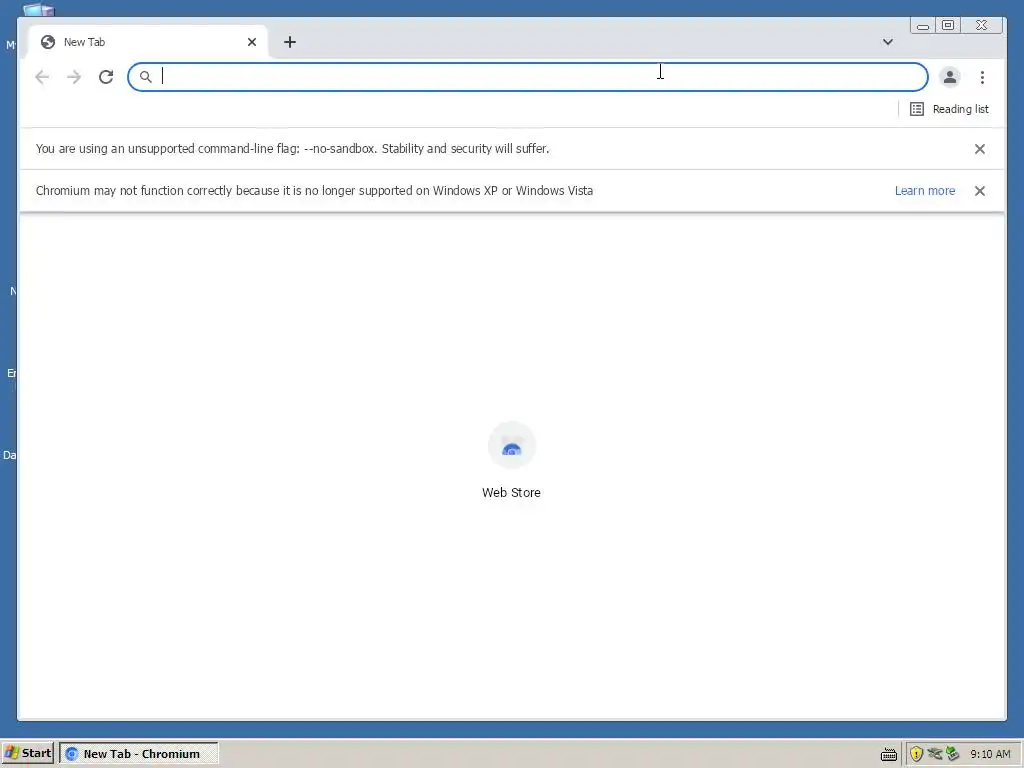Dismiss the unsupported Windows XP warning
The image size is (1024, 768).
980,191
